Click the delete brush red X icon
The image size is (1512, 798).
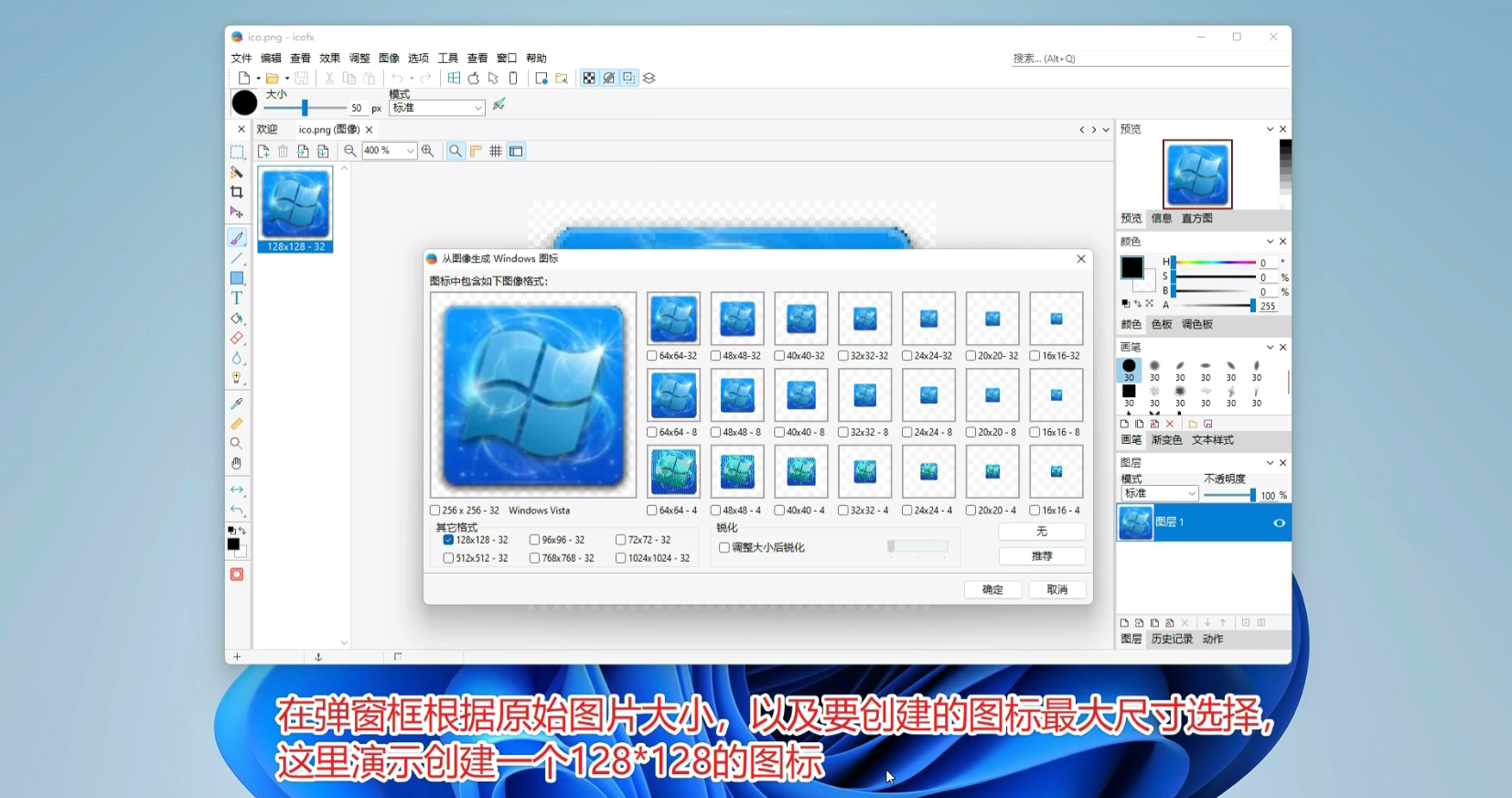[x=1170, y=425]
